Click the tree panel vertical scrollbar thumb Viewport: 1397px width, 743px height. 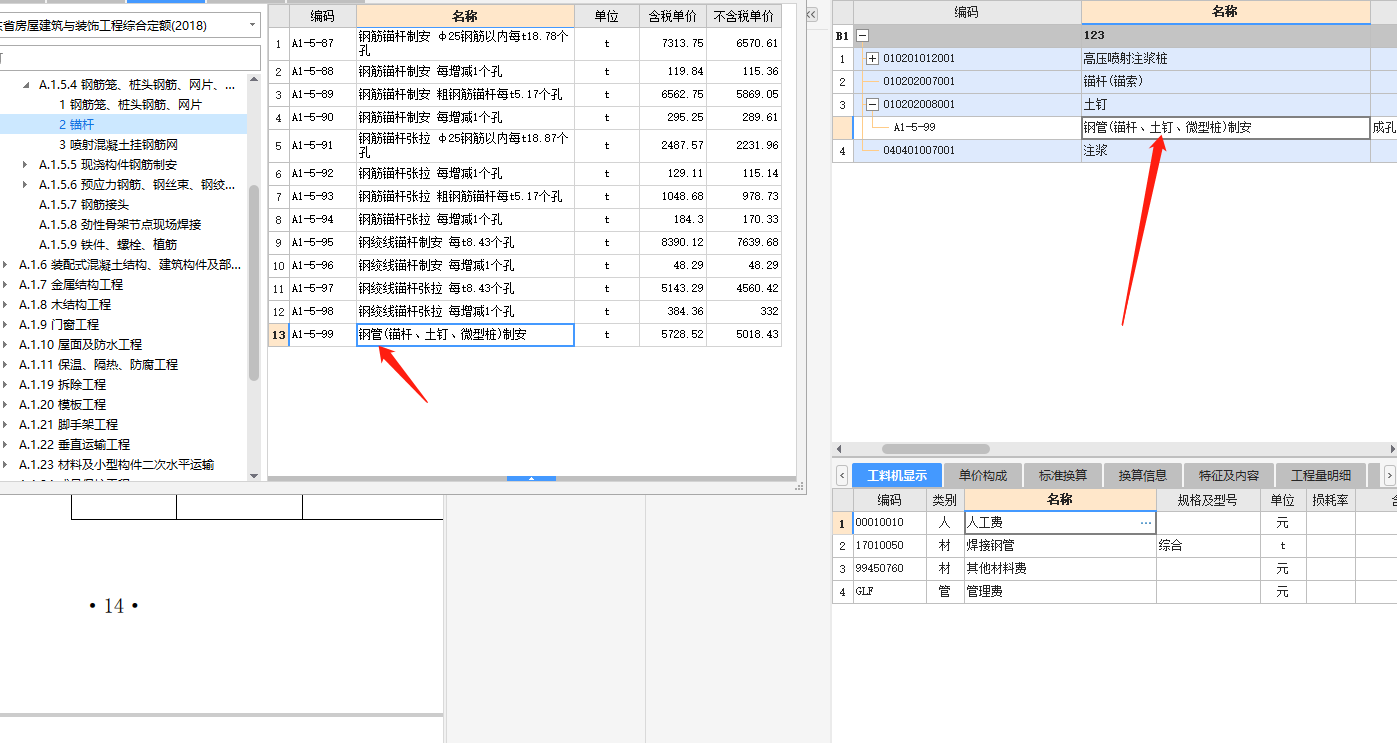[254, 282]
